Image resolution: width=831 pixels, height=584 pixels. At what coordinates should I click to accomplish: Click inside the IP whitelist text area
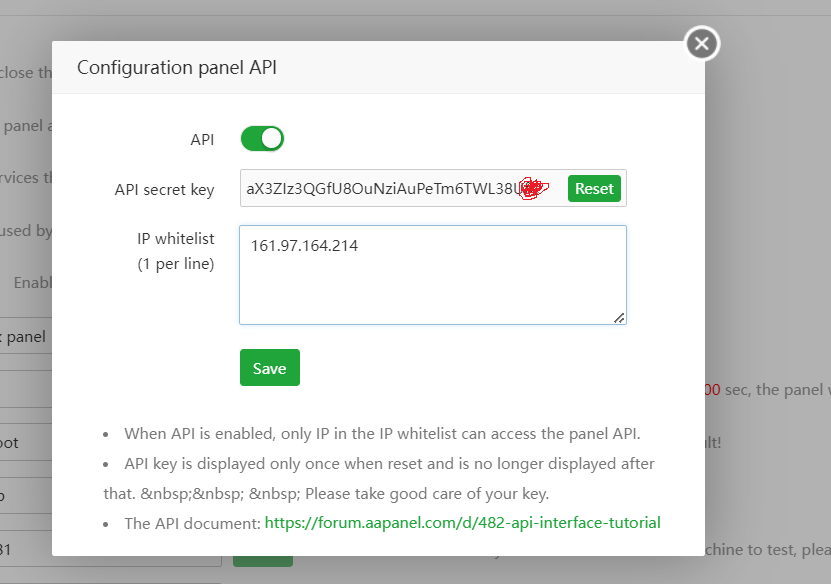click(x=432, y=285)
